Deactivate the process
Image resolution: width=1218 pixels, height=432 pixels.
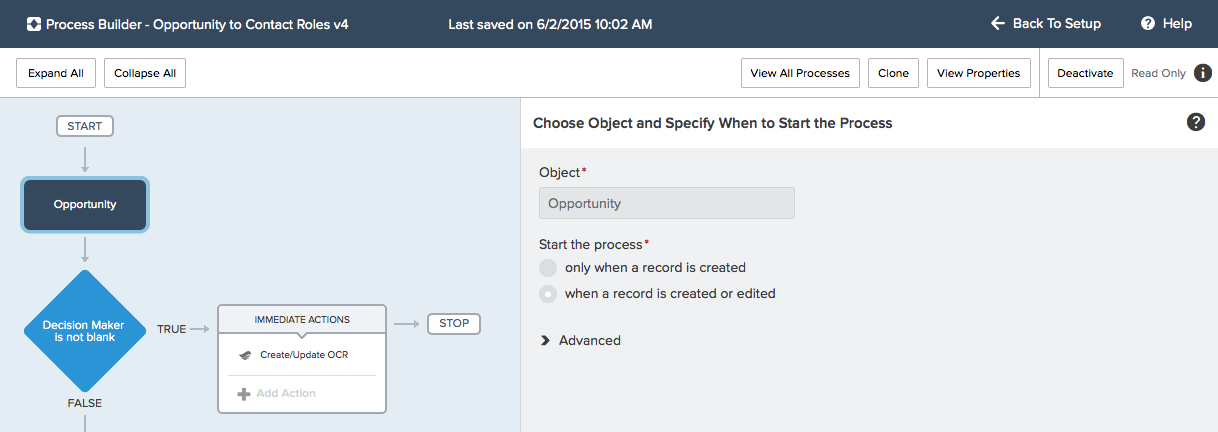click(x=1085, y=73)
